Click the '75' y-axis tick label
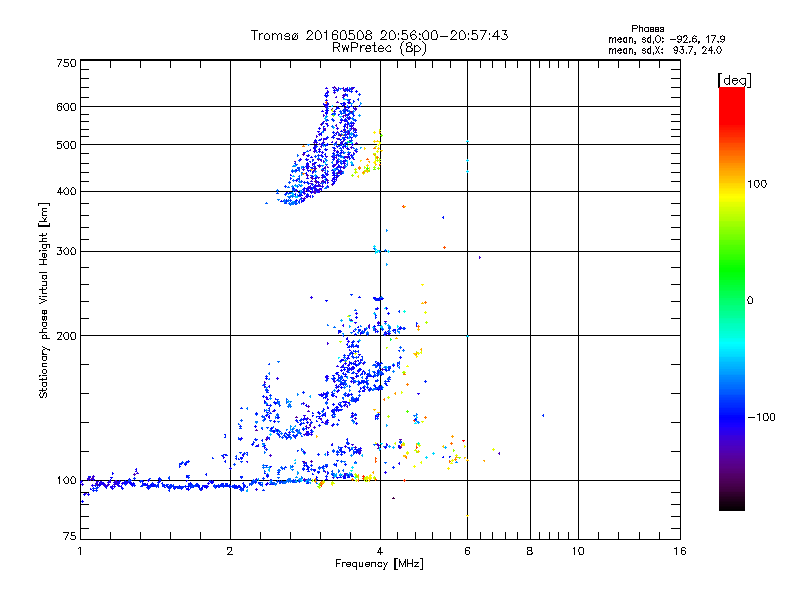 tap(70, 536)
